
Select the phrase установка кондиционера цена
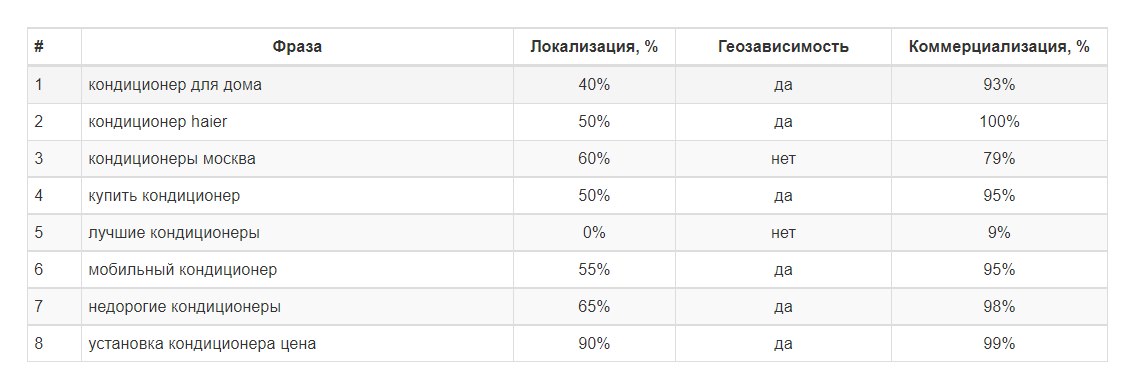[202, 344]
